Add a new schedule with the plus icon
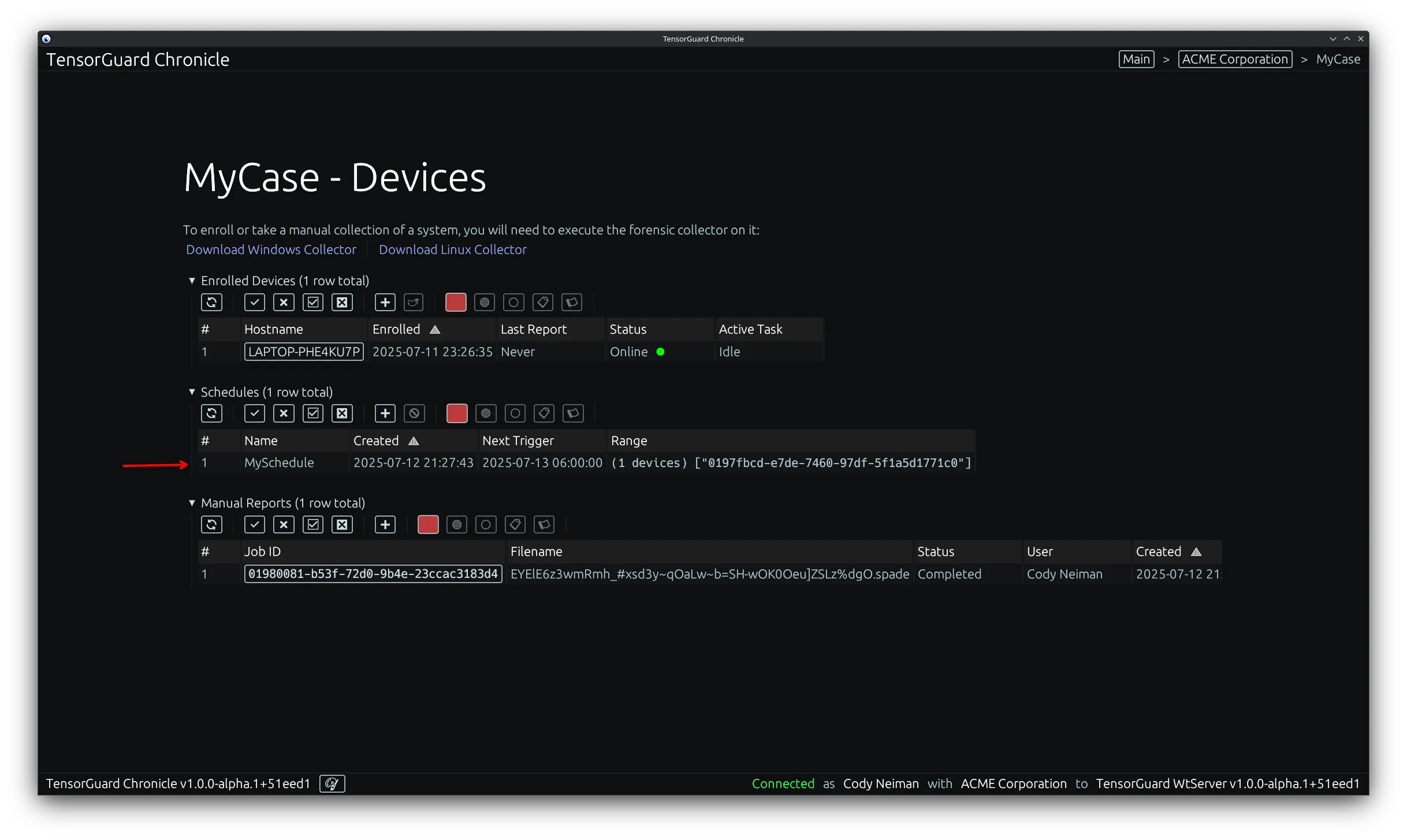This screenshot has width=1407, height=840. coord(385,413)
